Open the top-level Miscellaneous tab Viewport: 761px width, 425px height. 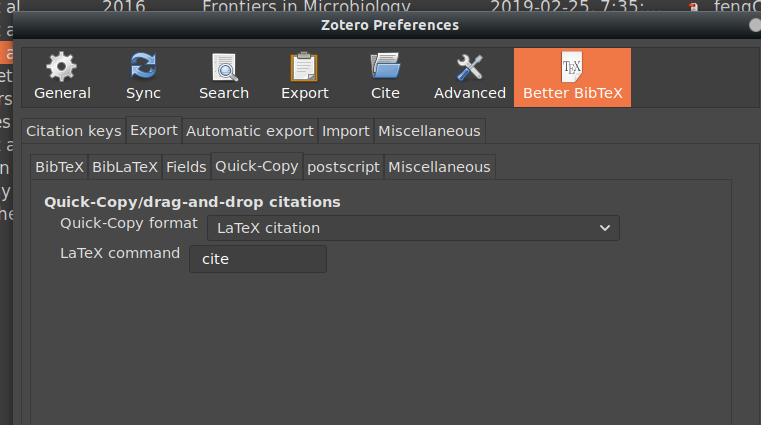coord(429,131)
